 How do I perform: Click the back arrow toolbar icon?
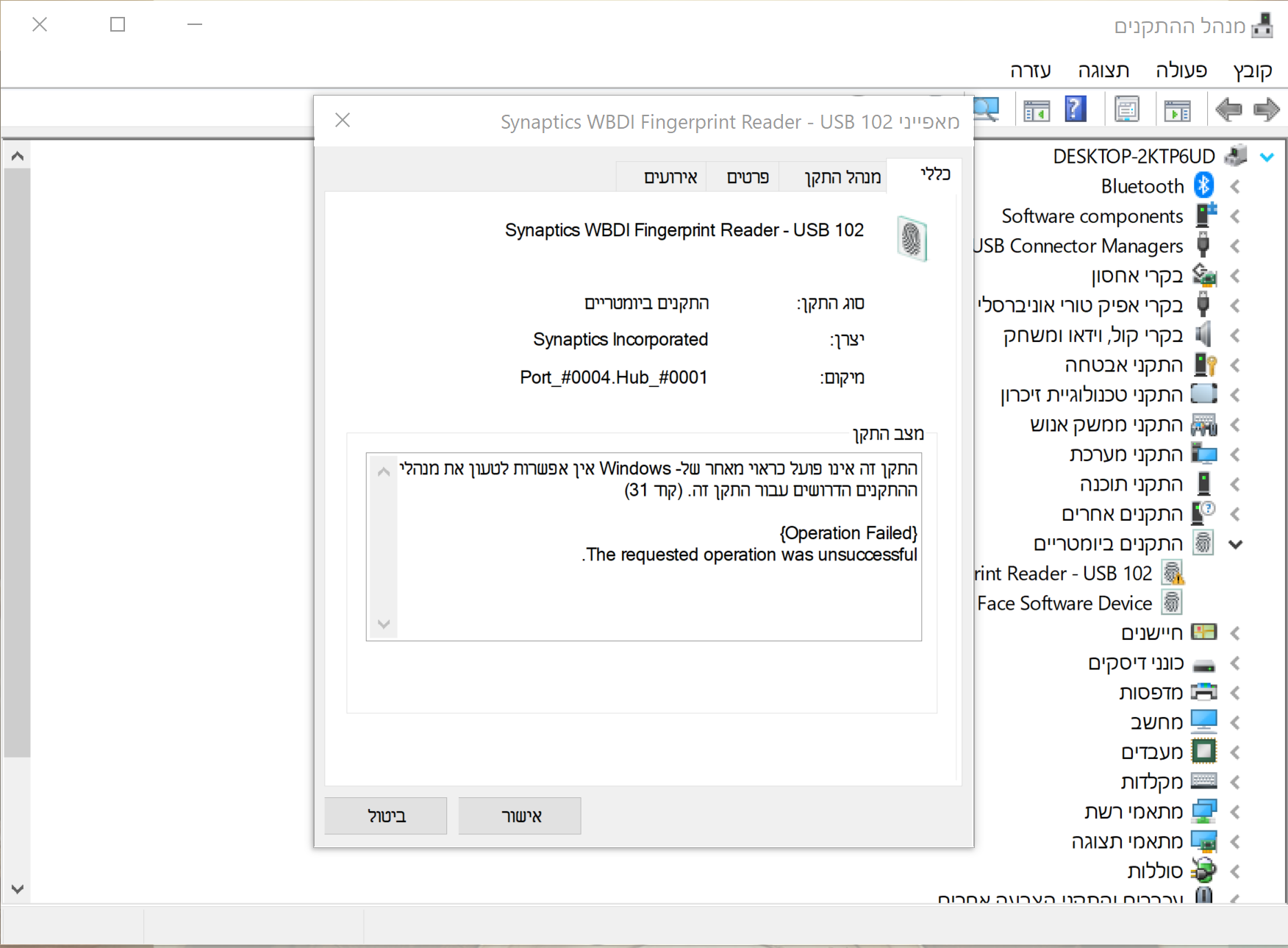tap(1228, 110)
